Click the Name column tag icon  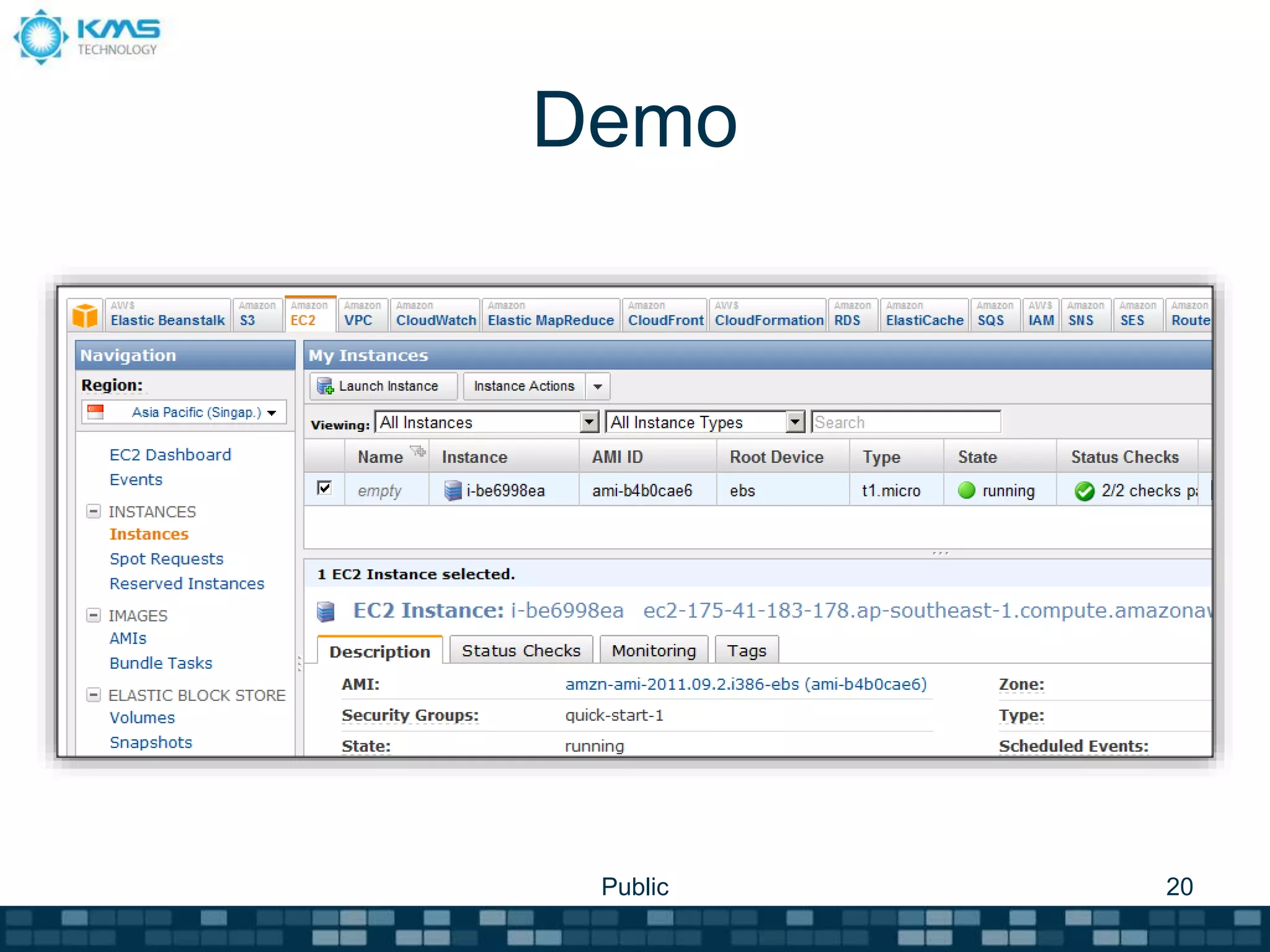[418, 451]
